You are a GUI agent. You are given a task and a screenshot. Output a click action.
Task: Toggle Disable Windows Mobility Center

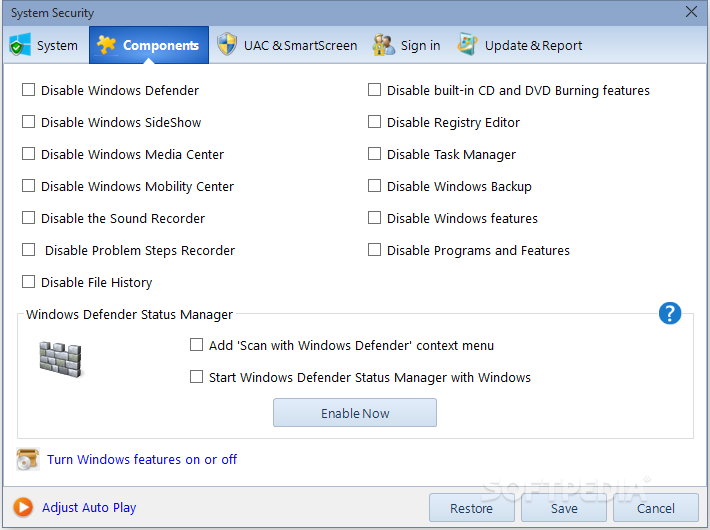[x=29, y=186]
